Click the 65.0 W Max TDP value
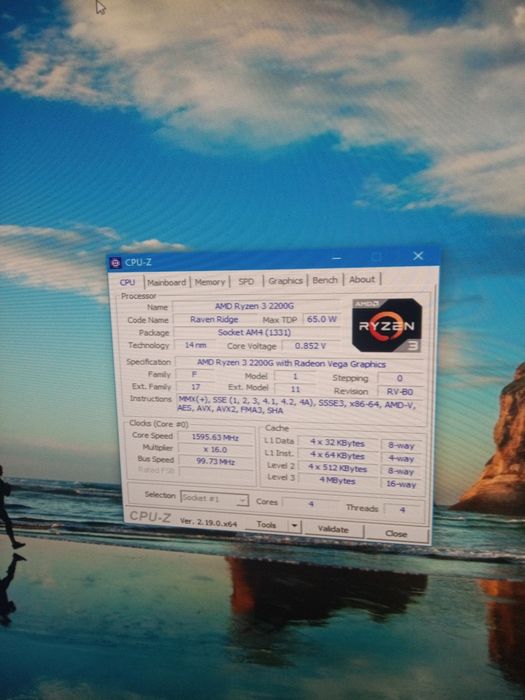This screenshot has width=525, height=700. 321,319
